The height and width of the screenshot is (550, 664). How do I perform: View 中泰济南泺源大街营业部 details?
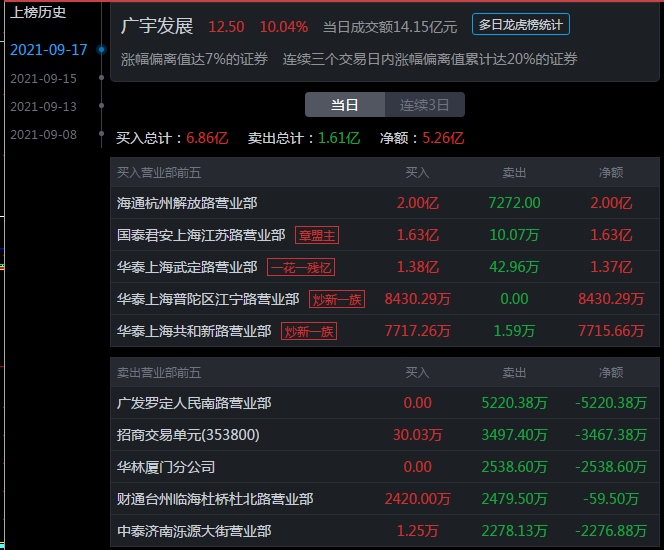click(x=194, y=531)
